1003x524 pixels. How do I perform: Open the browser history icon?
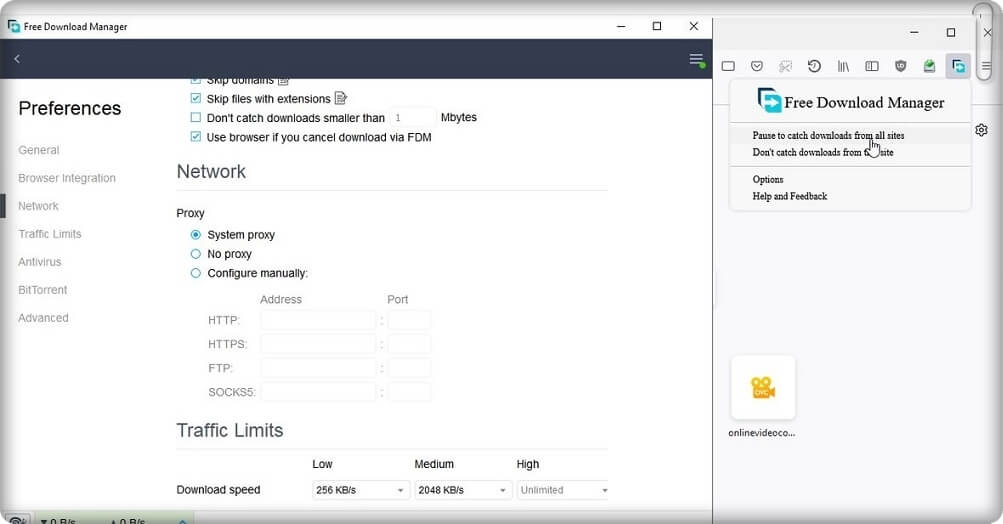(x=814, y=66)
